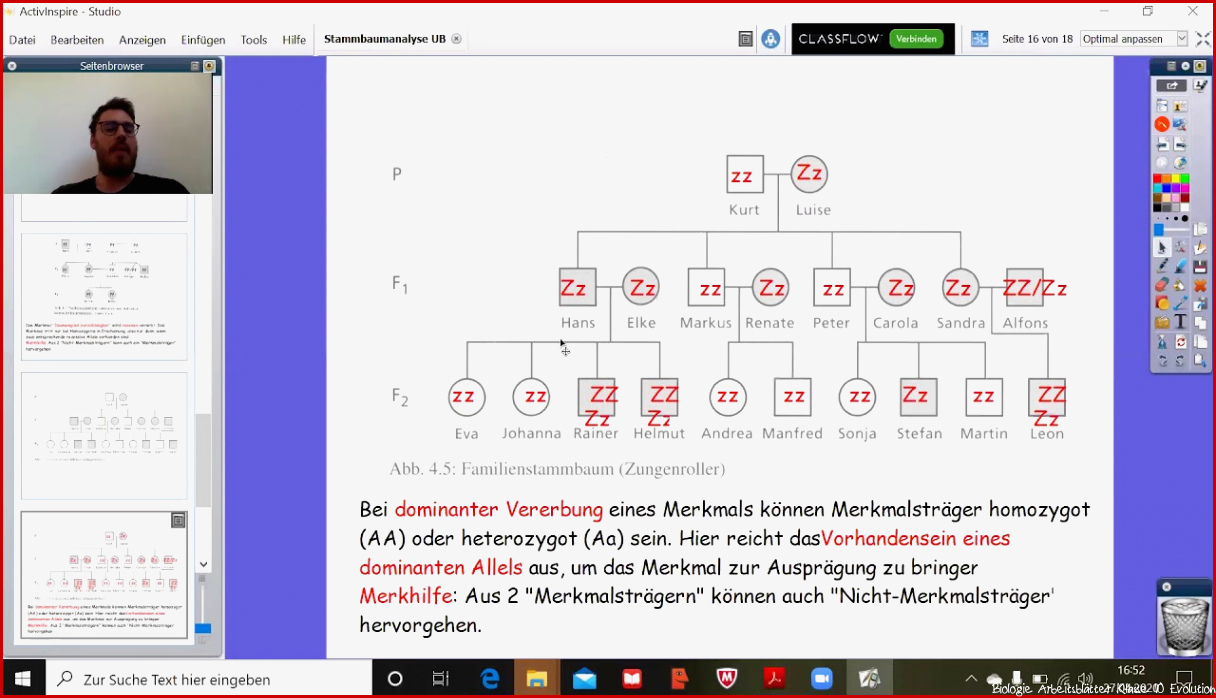This screenshot has width=1216, height=698.
Task: Pick the red color swatch
Action: tap(1158, 178)
